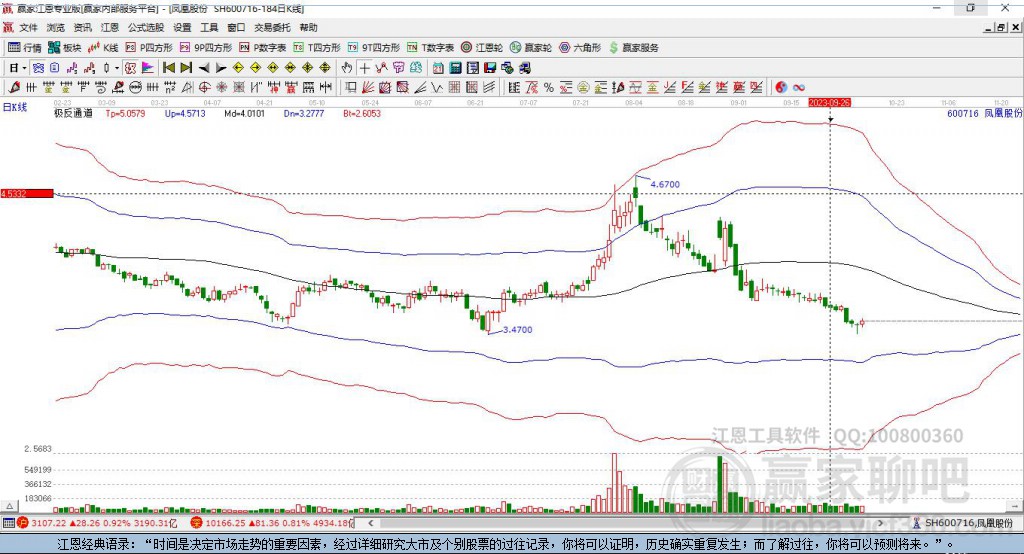The image size is (1024, 554).
Task: Select the hand pan tool
Action: pos(347,68)
